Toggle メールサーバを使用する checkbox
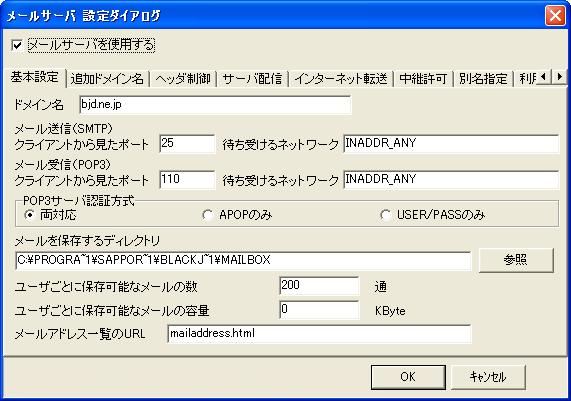 [x=17, y=46]
